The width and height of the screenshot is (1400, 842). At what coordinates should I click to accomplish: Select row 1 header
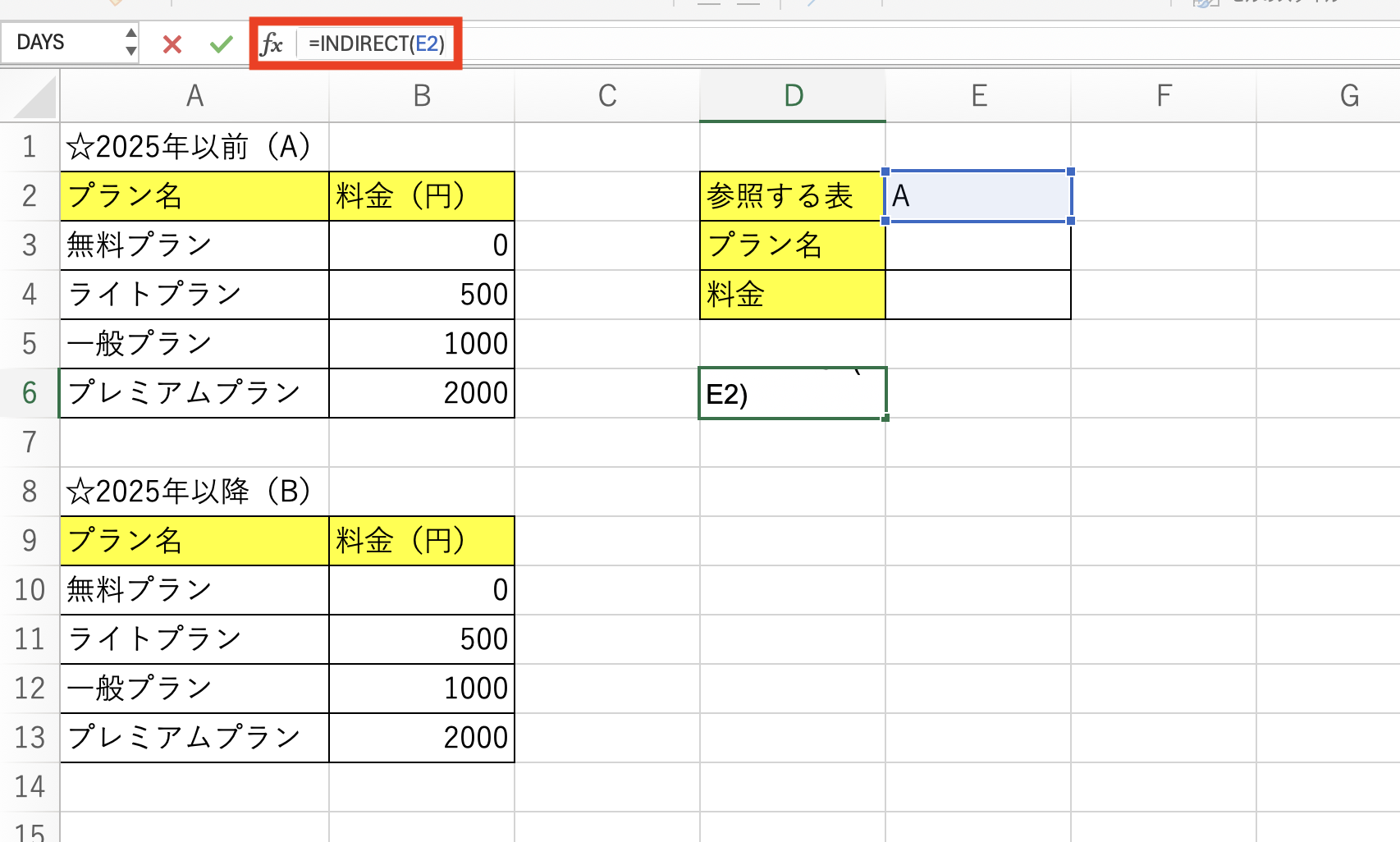pyautogui.click(x=30, y=147)
